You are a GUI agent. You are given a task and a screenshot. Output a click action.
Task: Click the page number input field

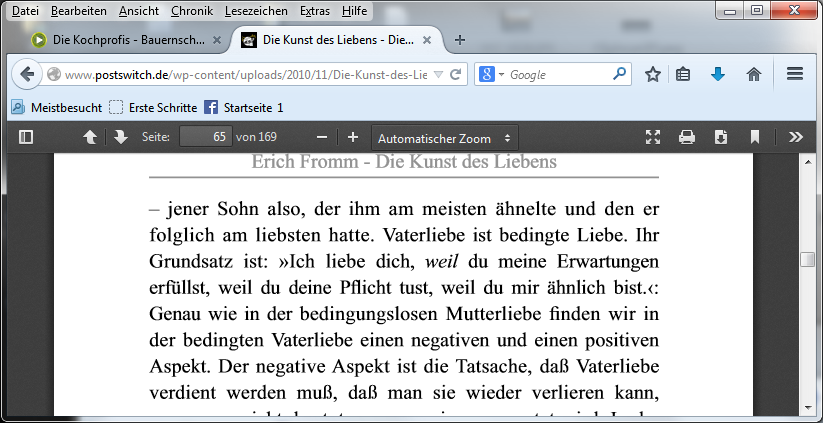click(x=205, y=137)
